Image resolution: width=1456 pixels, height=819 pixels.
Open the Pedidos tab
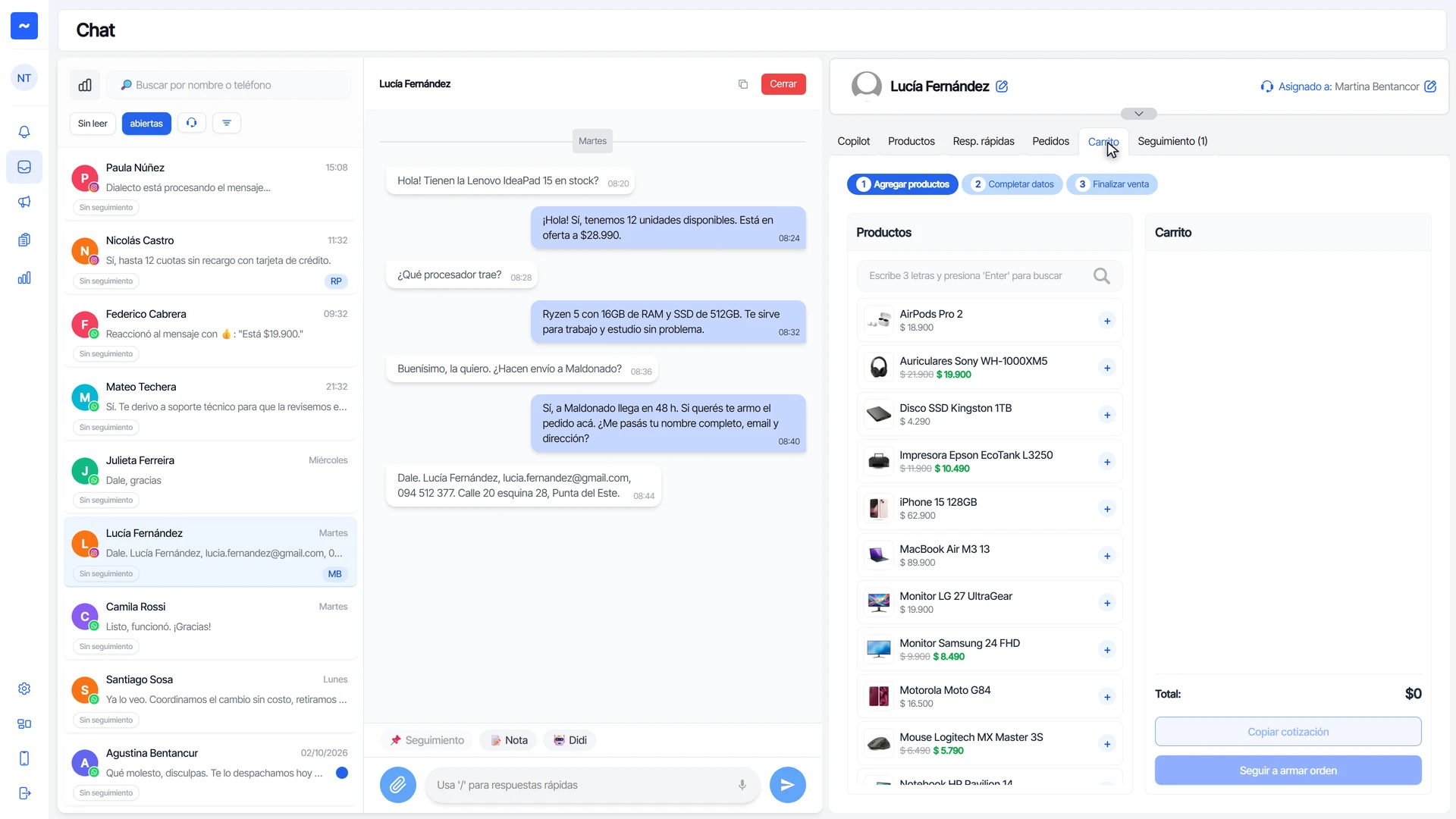point(1050,141)
